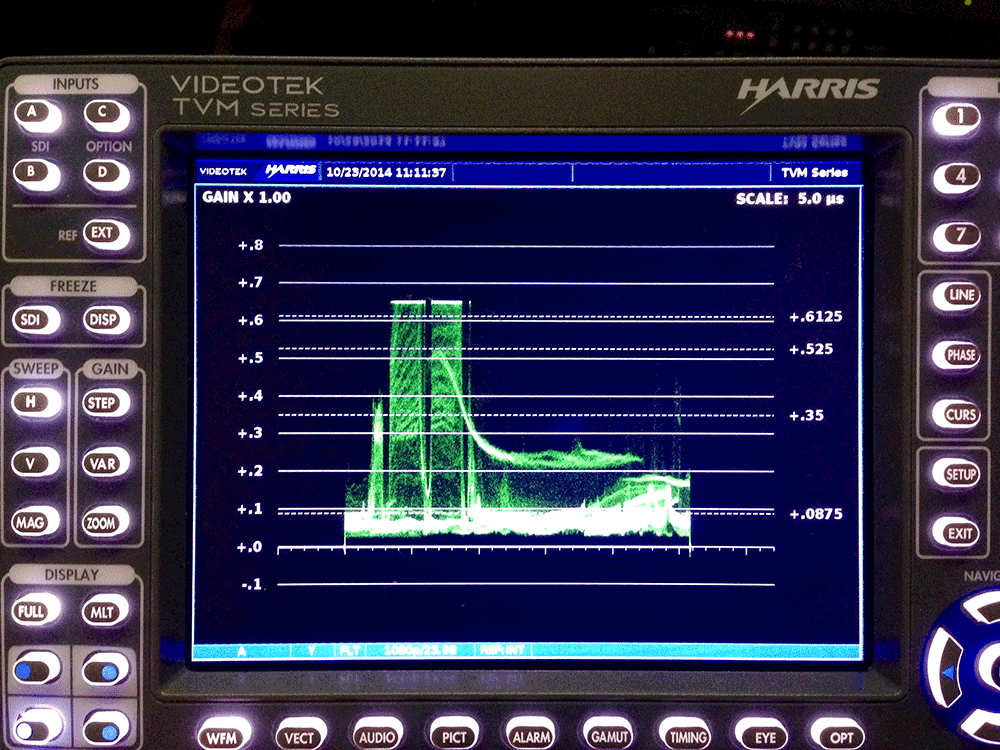Activate the LINE select button
The image size is (1000, 750).
click(x=957, y=296)
